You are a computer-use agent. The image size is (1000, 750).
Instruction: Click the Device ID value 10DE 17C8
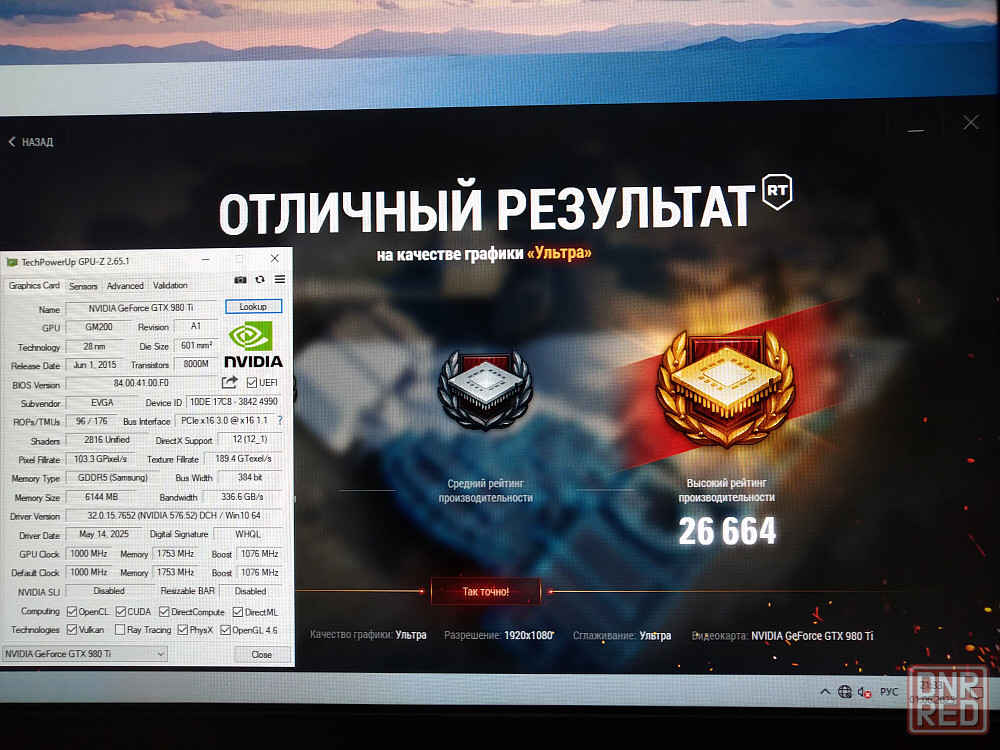coord(234,402)
